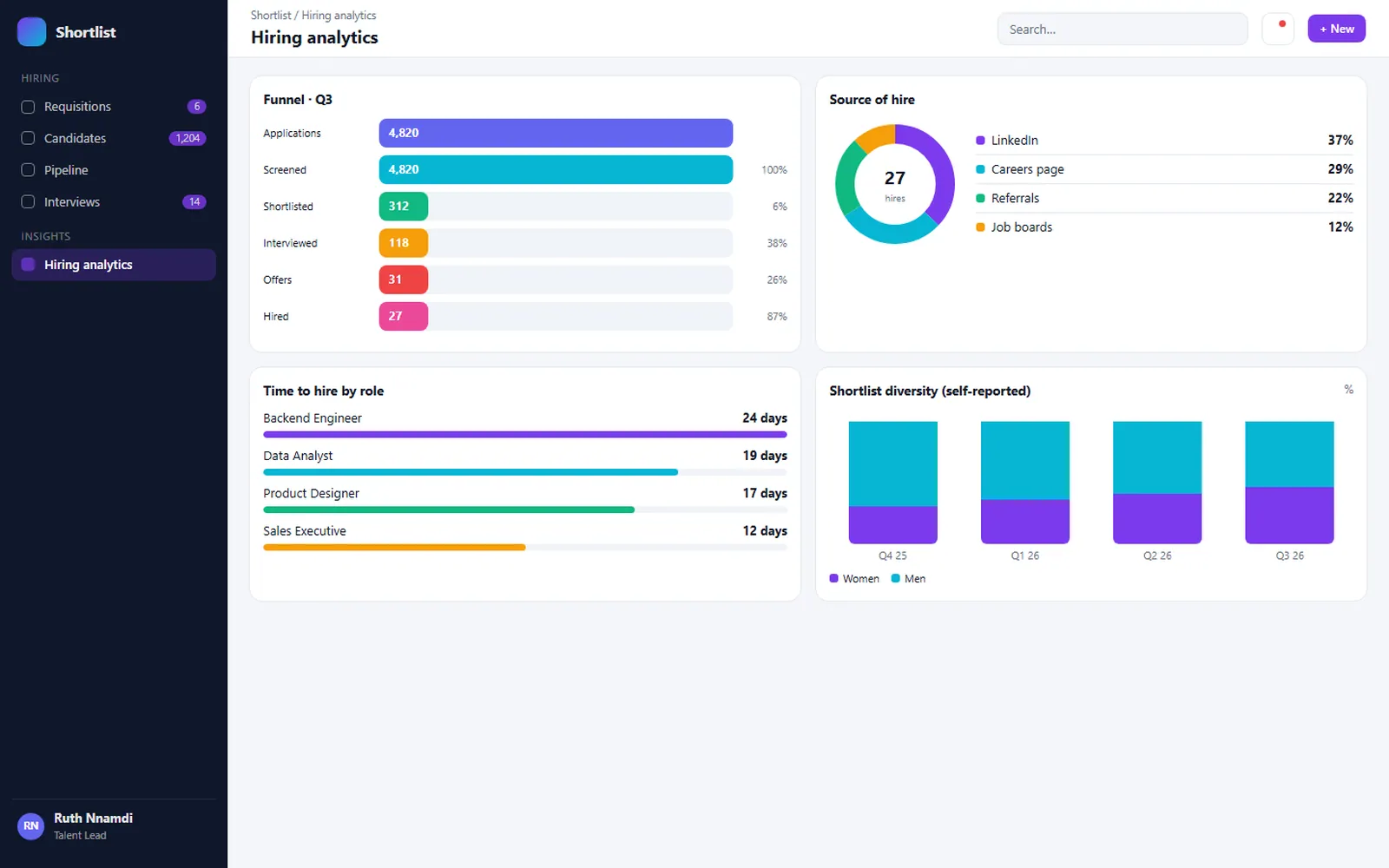Click the Women legend swatch

pyautogui.click(x=833, y=578)
